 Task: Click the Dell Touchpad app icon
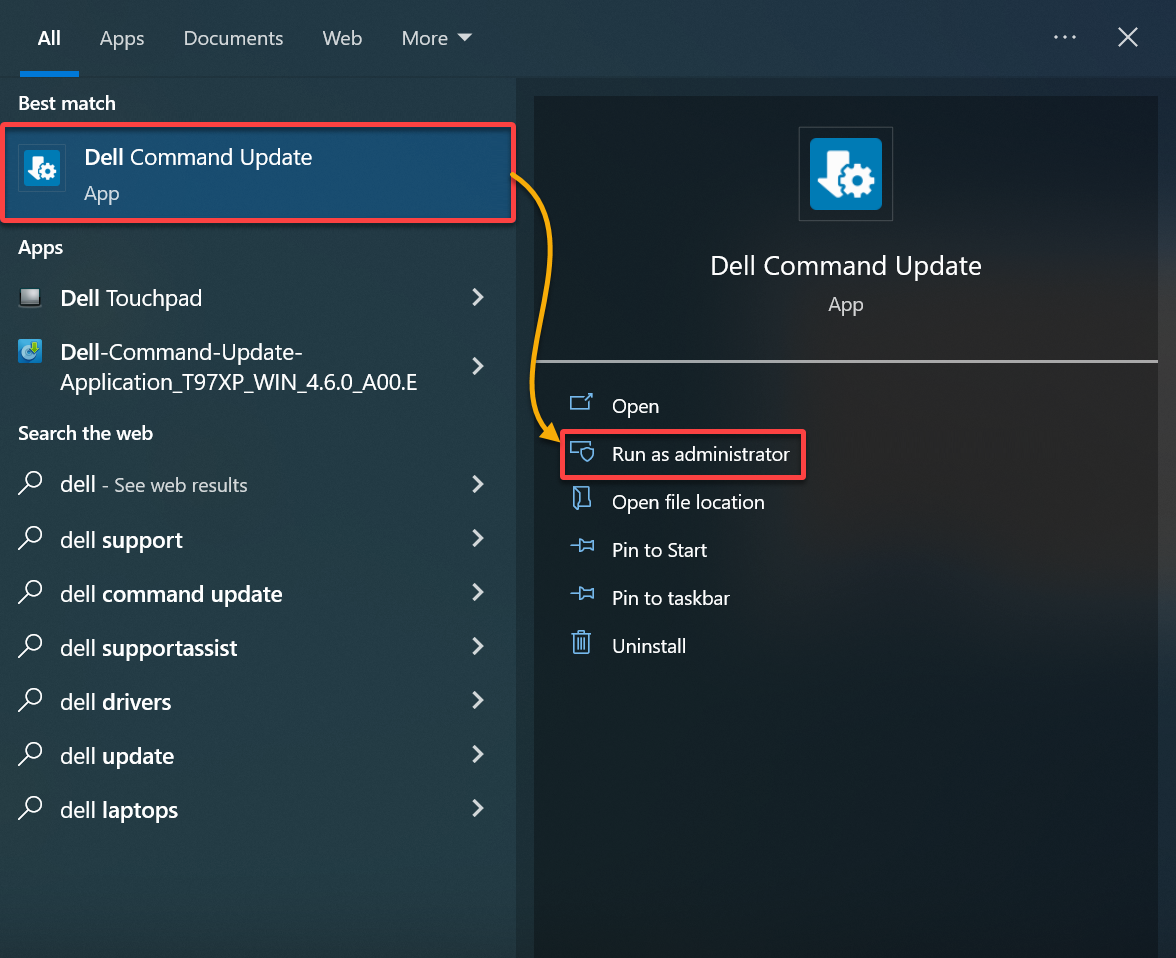[x=30, y=298]
